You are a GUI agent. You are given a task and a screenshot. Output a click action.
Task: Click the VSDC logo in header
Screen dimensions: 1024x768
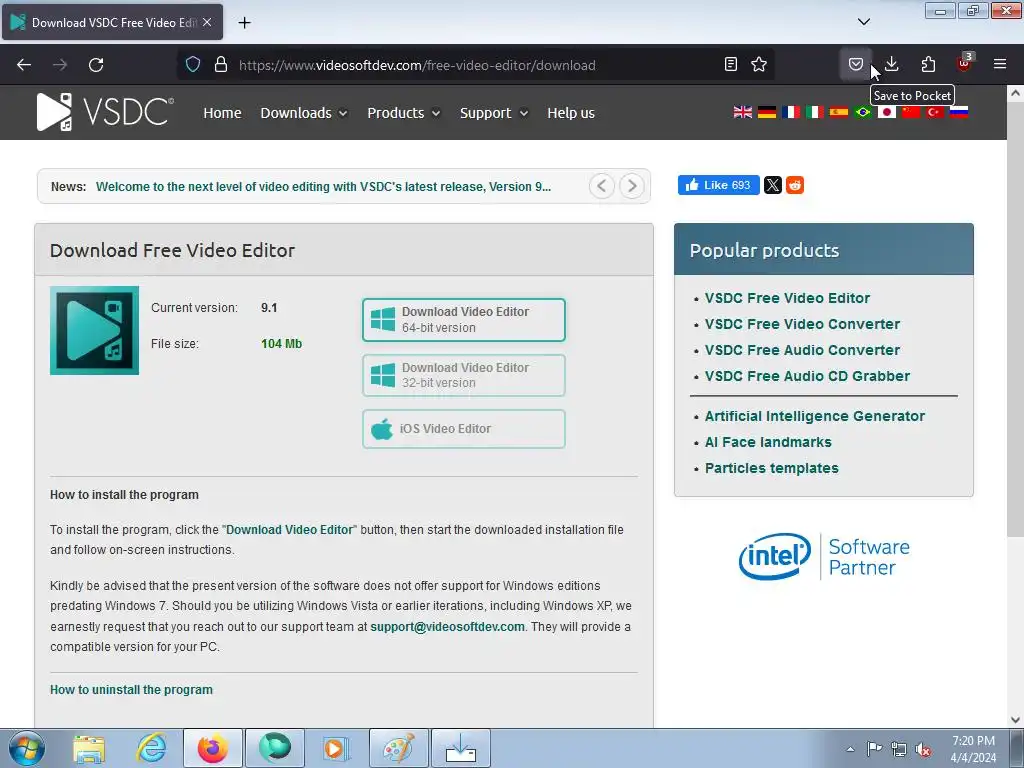click(x=105, y=112)
